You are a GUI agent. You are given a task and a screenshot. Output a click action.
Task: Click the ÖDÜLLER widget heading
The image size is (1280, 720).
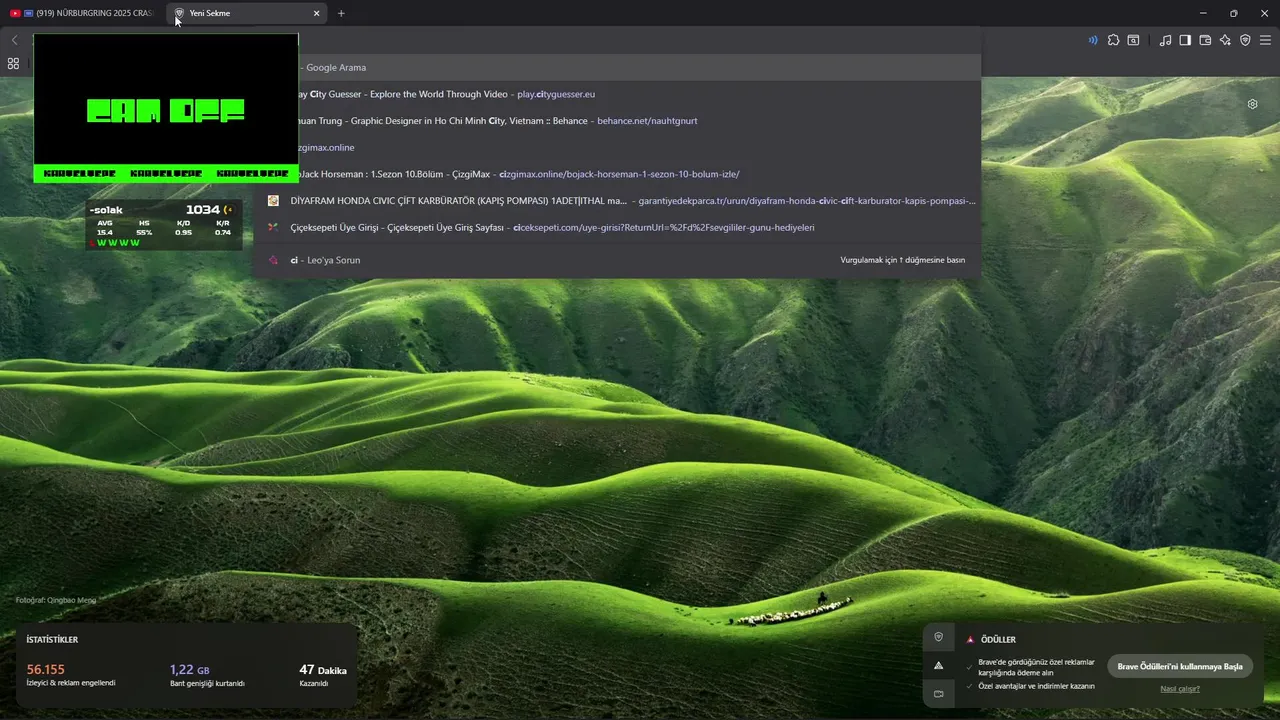[x=998, y=640]
